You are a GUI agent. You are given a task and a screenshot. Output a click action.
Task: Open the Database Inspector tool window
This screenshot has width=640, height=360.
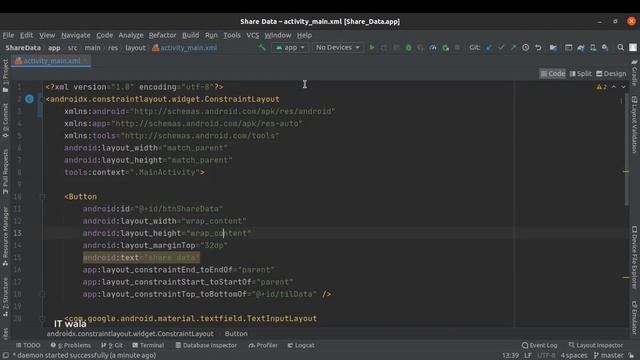click(x=206, y=345)
